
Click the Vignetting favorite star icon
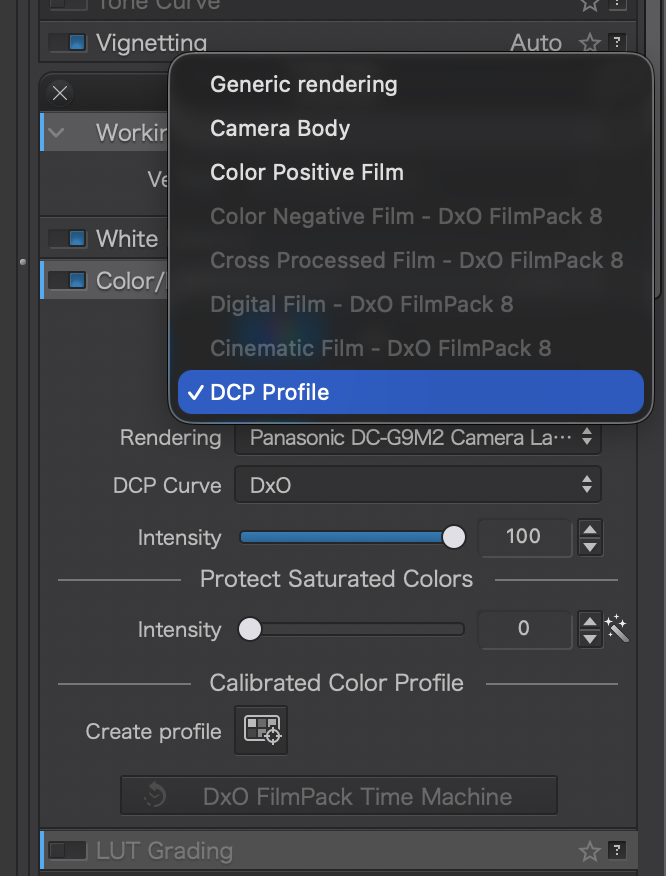590,43
